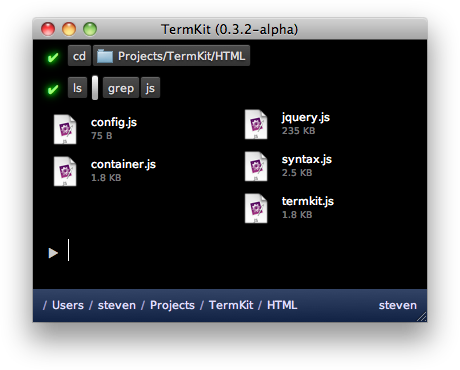Select the Projects/TermKit/HTML path token
The width and height of the screenshot is (460, 370).
[x=171, y=56]
